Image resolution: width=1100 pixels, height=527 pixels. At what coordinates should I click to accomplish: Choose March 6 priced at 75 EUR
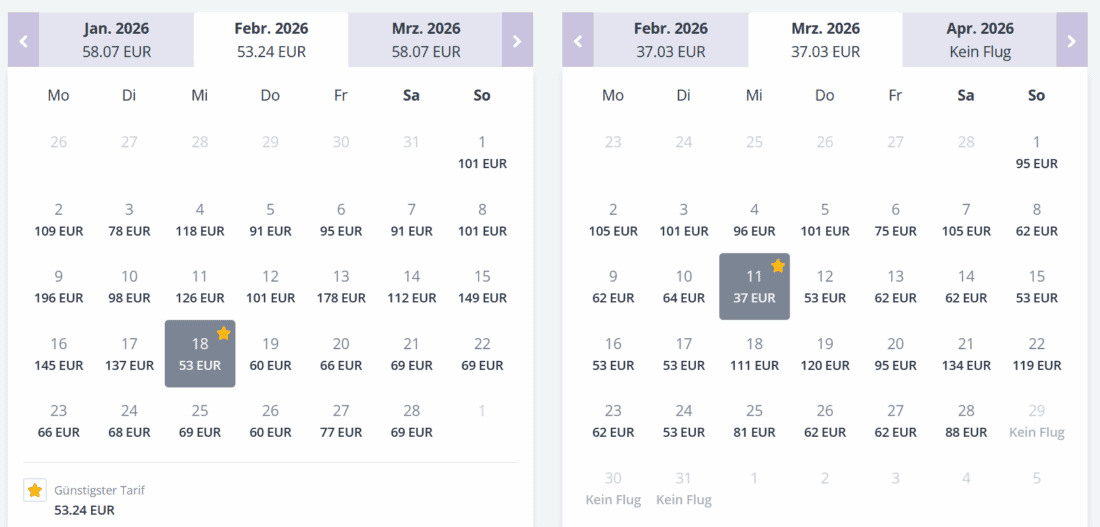pos(895,219)
